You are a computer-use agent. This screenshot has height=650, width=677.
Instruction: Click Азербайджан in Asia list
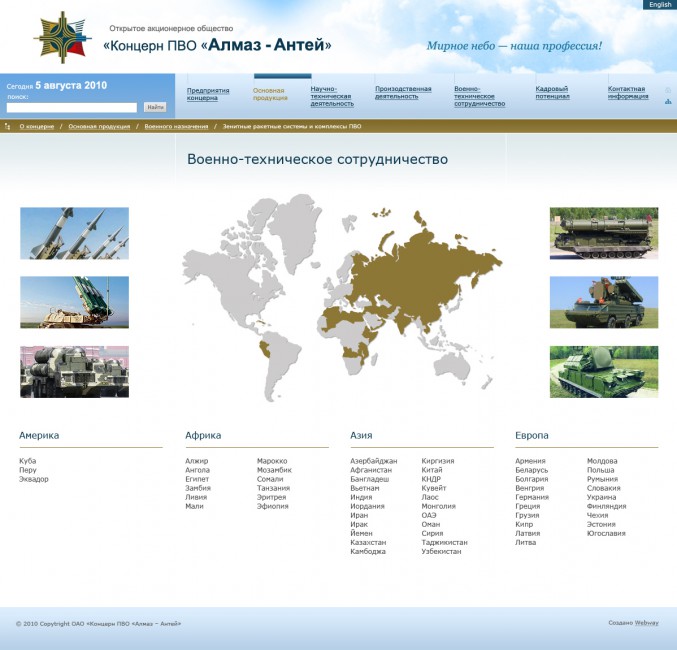(x=373, y=461)
